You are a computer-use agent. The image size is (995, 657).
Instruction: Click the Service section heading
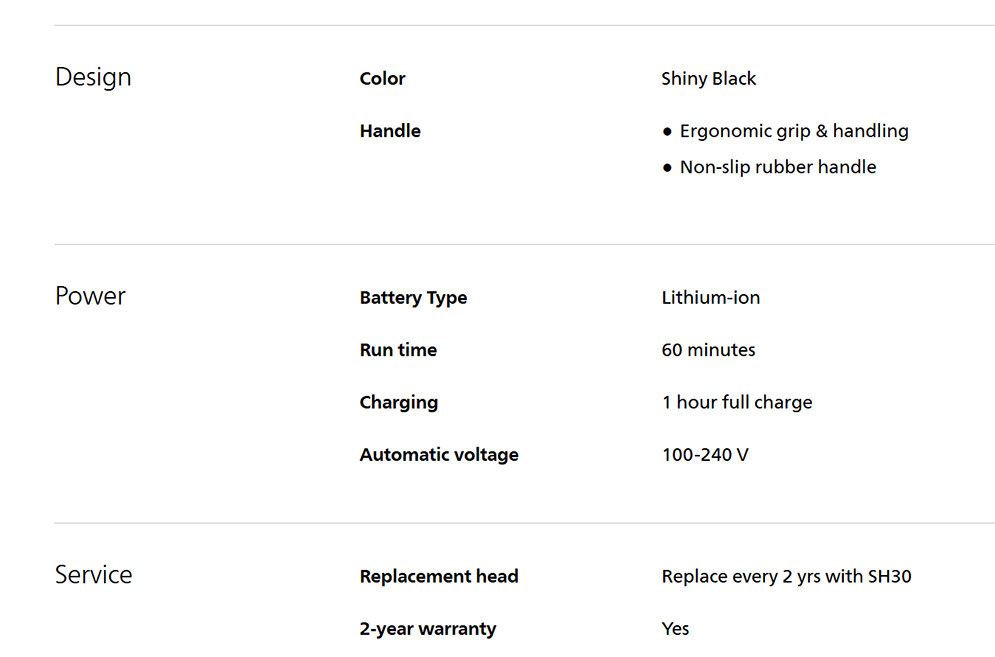pyautogui.click(x=93, y=575)
